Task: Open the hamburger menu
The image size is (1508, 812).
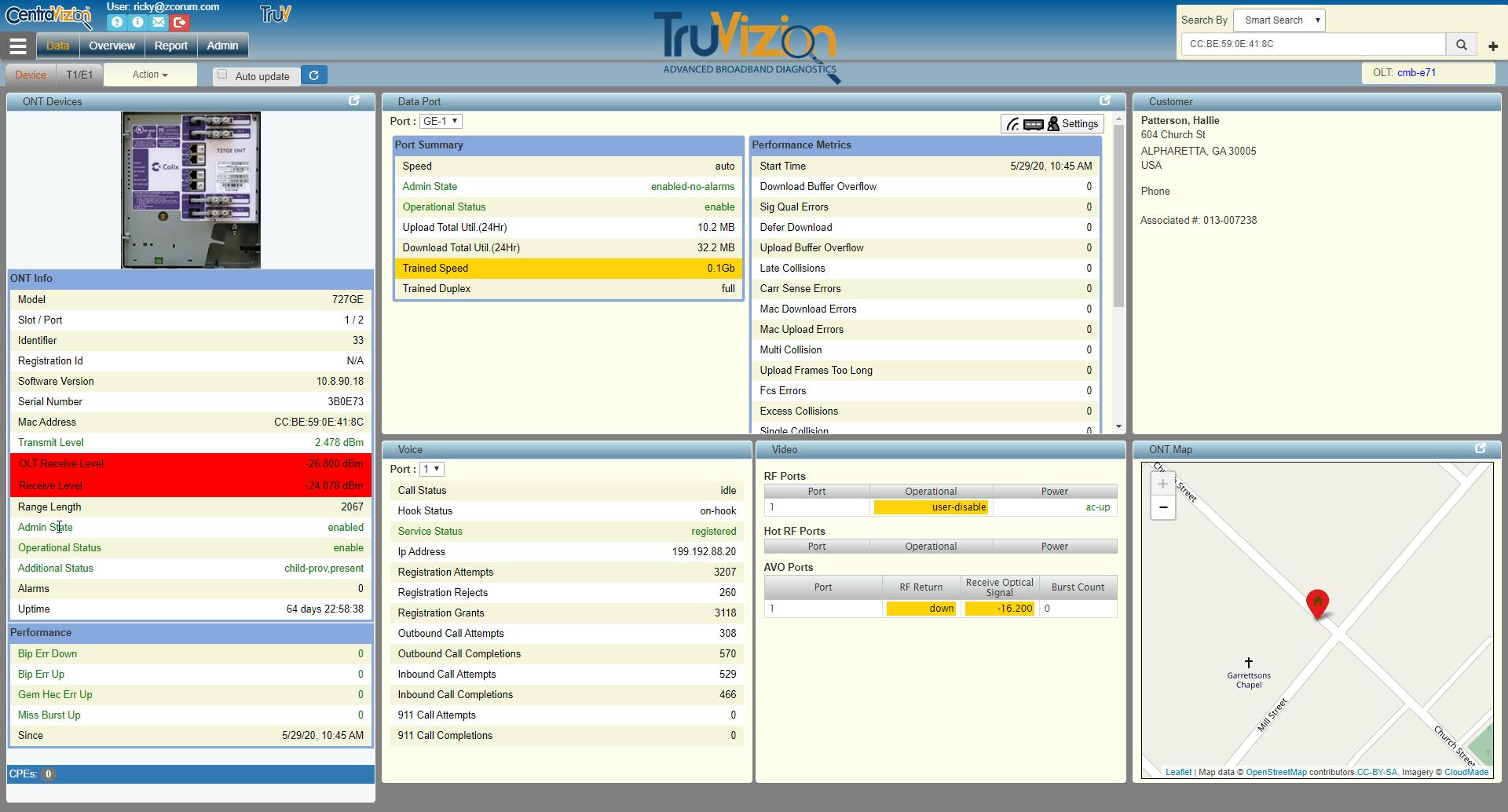Action: [17, 46]
